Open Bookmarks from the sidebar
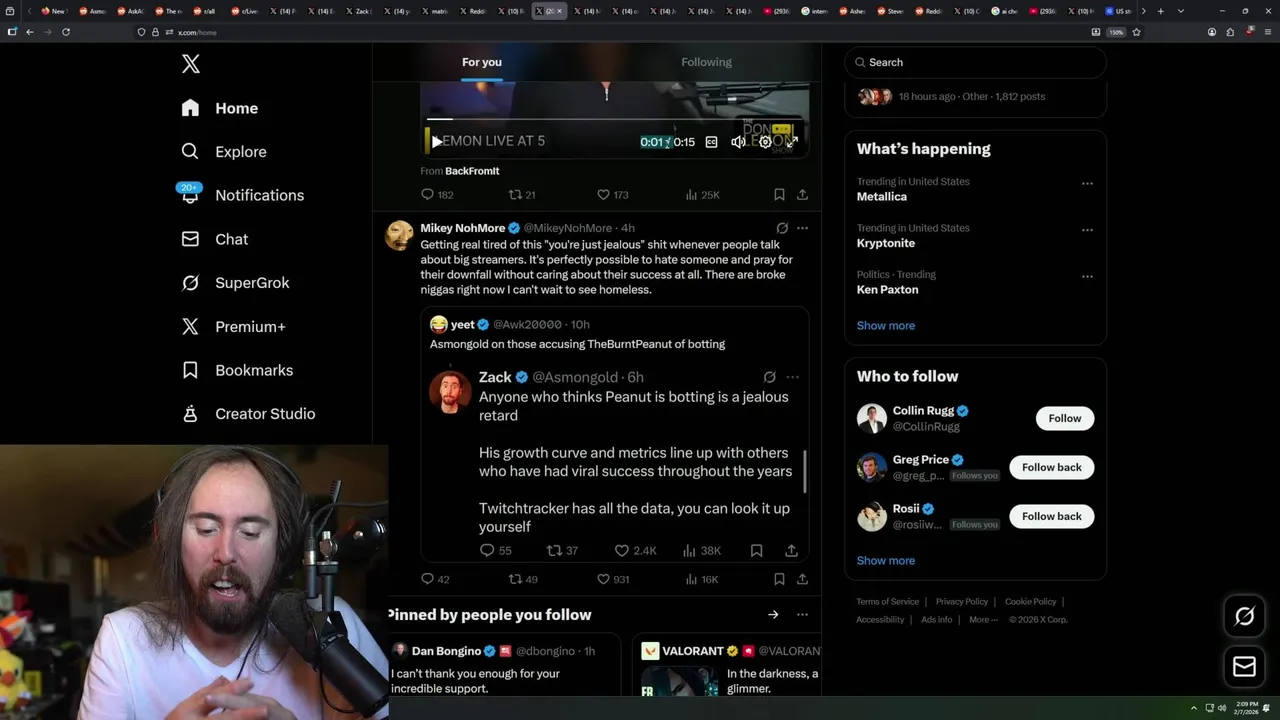 point(237,370)
